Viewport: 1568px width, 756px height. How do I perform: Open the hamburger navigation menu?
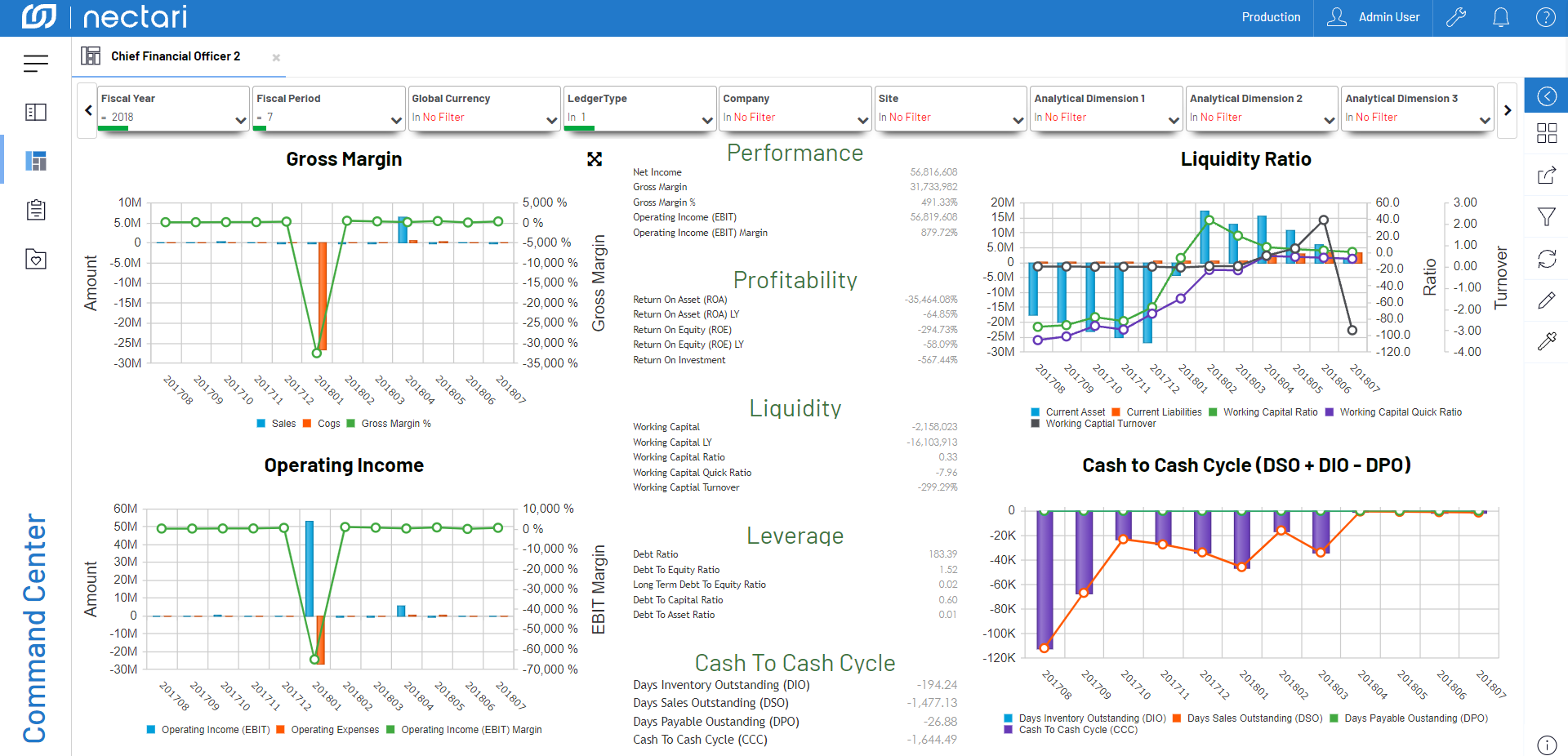click(36, 64)
